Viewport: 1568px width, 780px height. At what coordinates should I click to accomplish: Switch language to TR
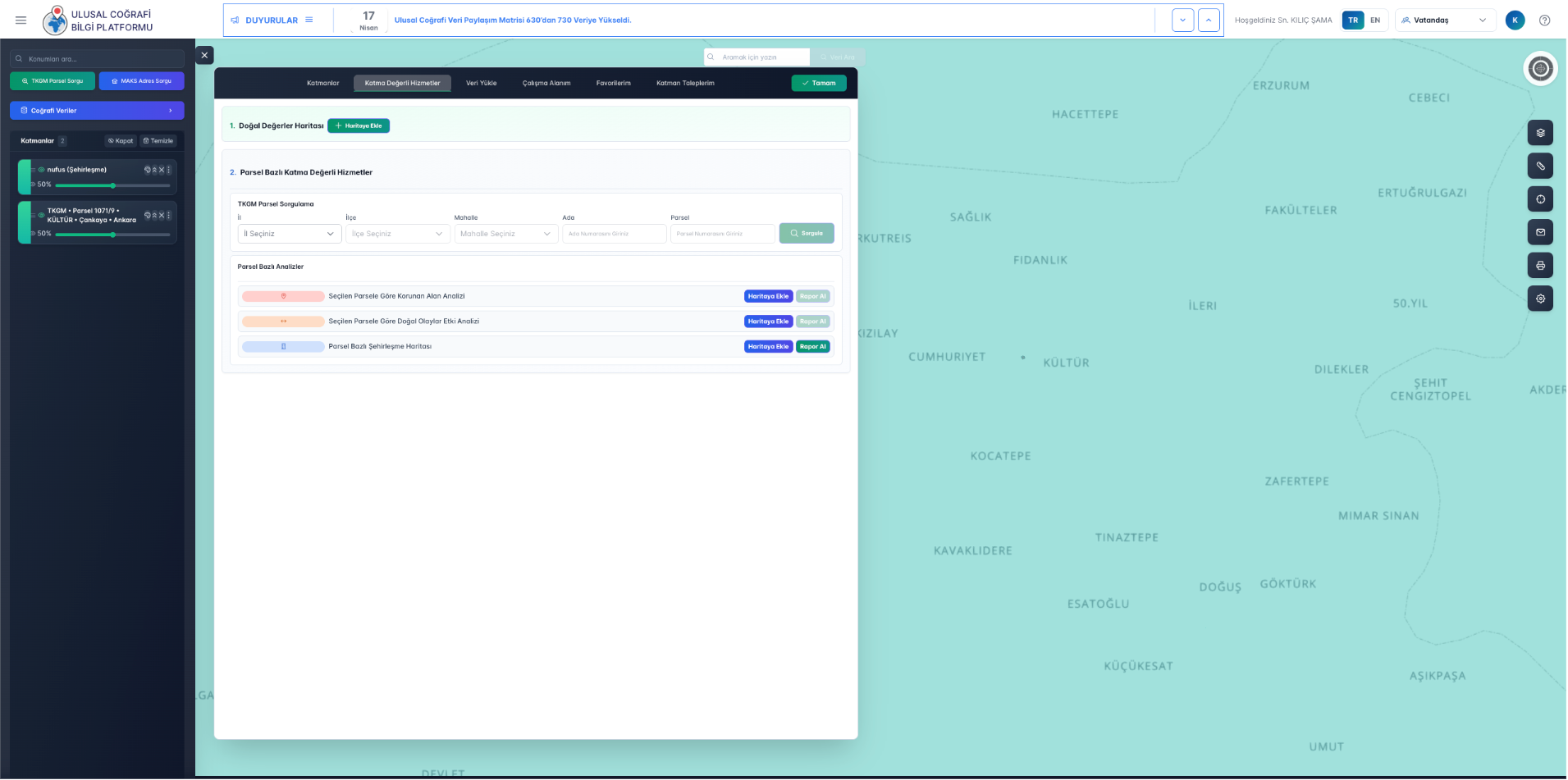(x=1353, y=21)
